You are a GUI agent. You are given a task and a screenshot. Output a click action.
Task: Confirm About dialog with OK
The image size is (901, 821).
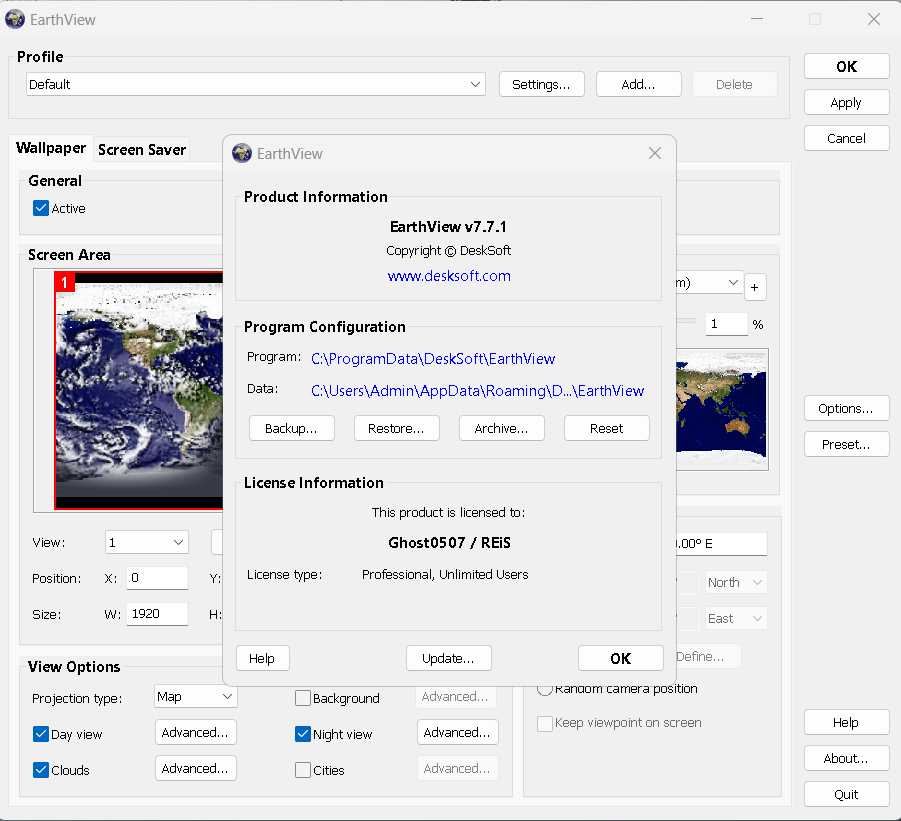click(621, 658)
